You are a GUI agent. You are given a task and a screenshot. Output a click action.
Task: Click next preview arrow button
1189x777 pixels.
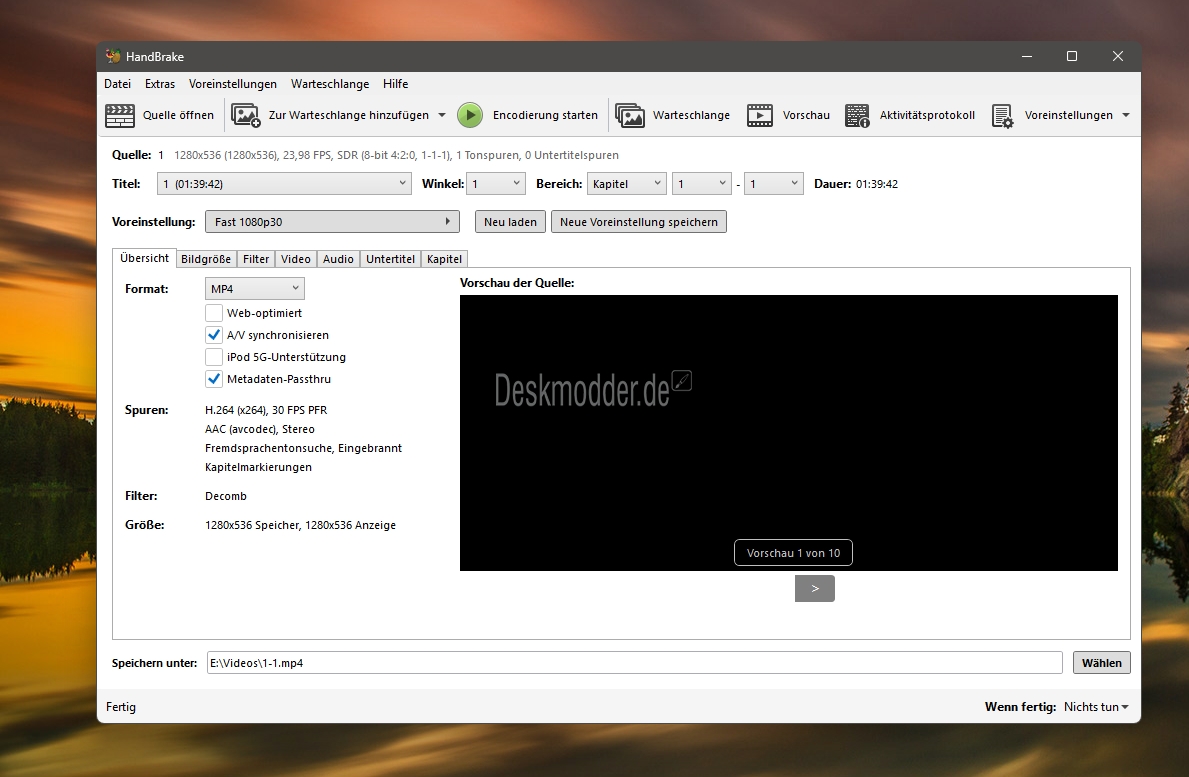click(x=814, y=589)
